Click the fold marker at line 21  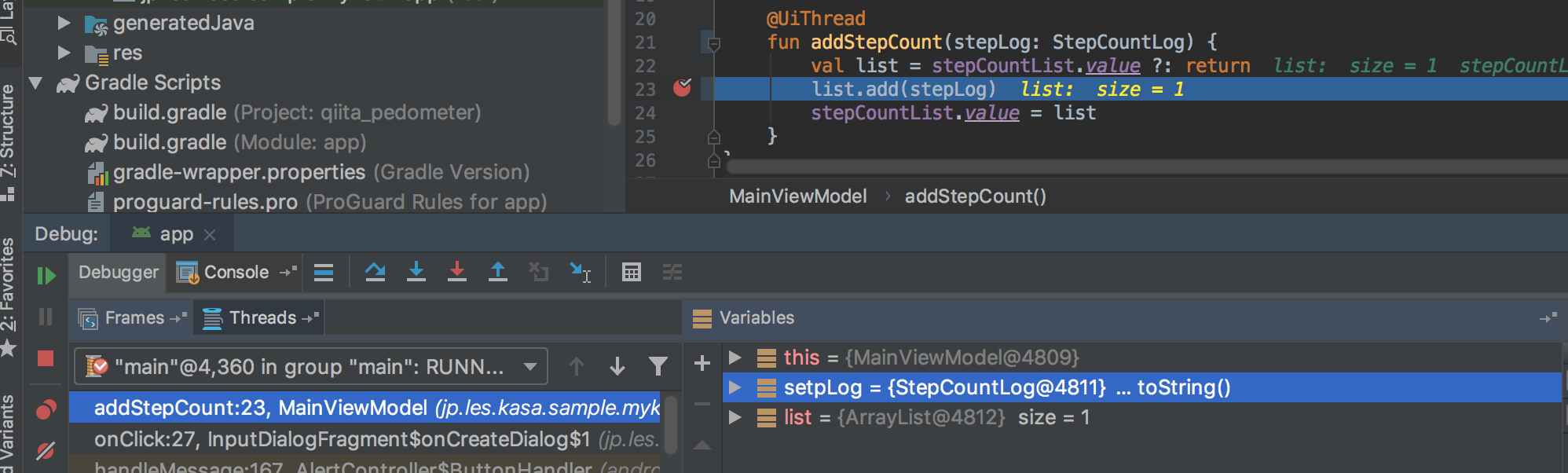[x=714, y=43]
